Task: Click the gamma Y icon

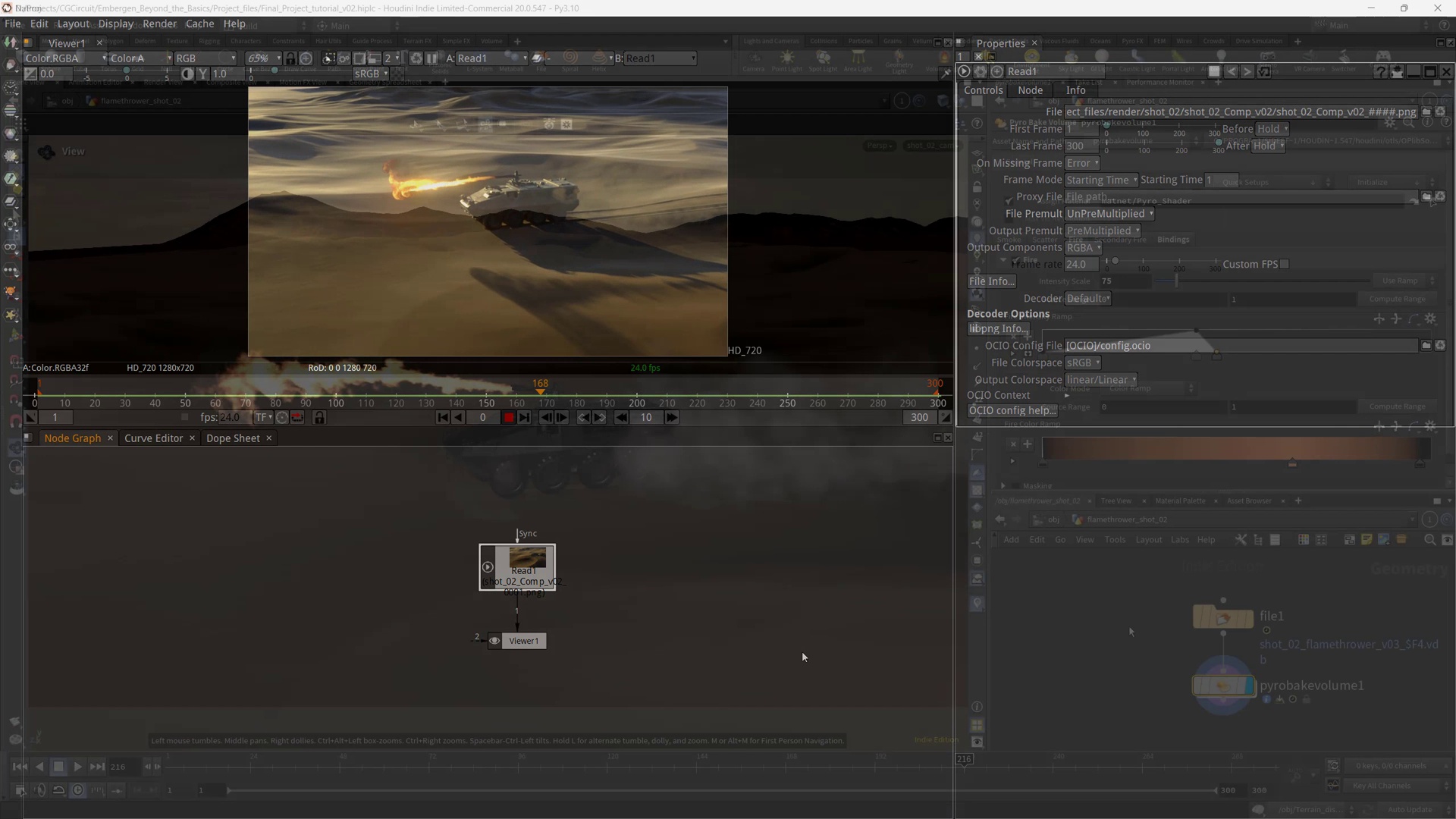Action: click(x=202, y=74)
